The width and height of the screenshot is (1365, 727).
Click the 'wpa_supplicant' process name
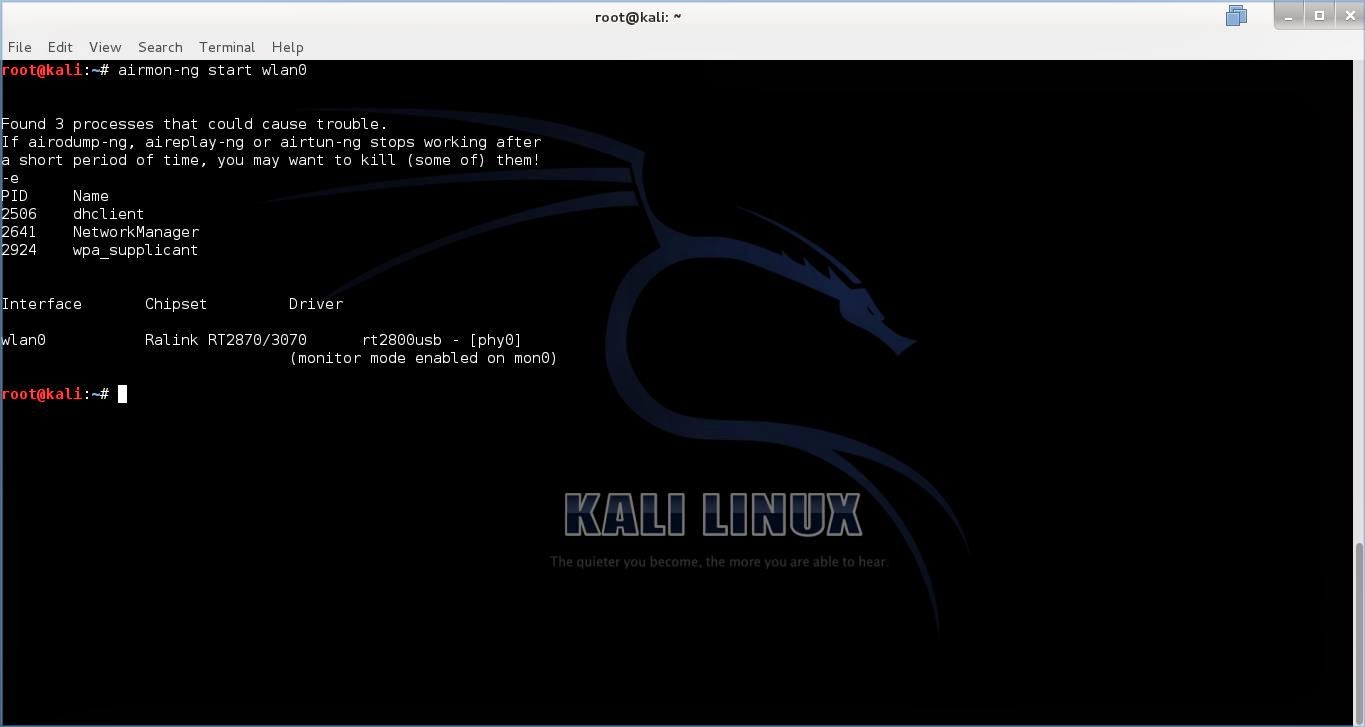click(x=135, y=250)
